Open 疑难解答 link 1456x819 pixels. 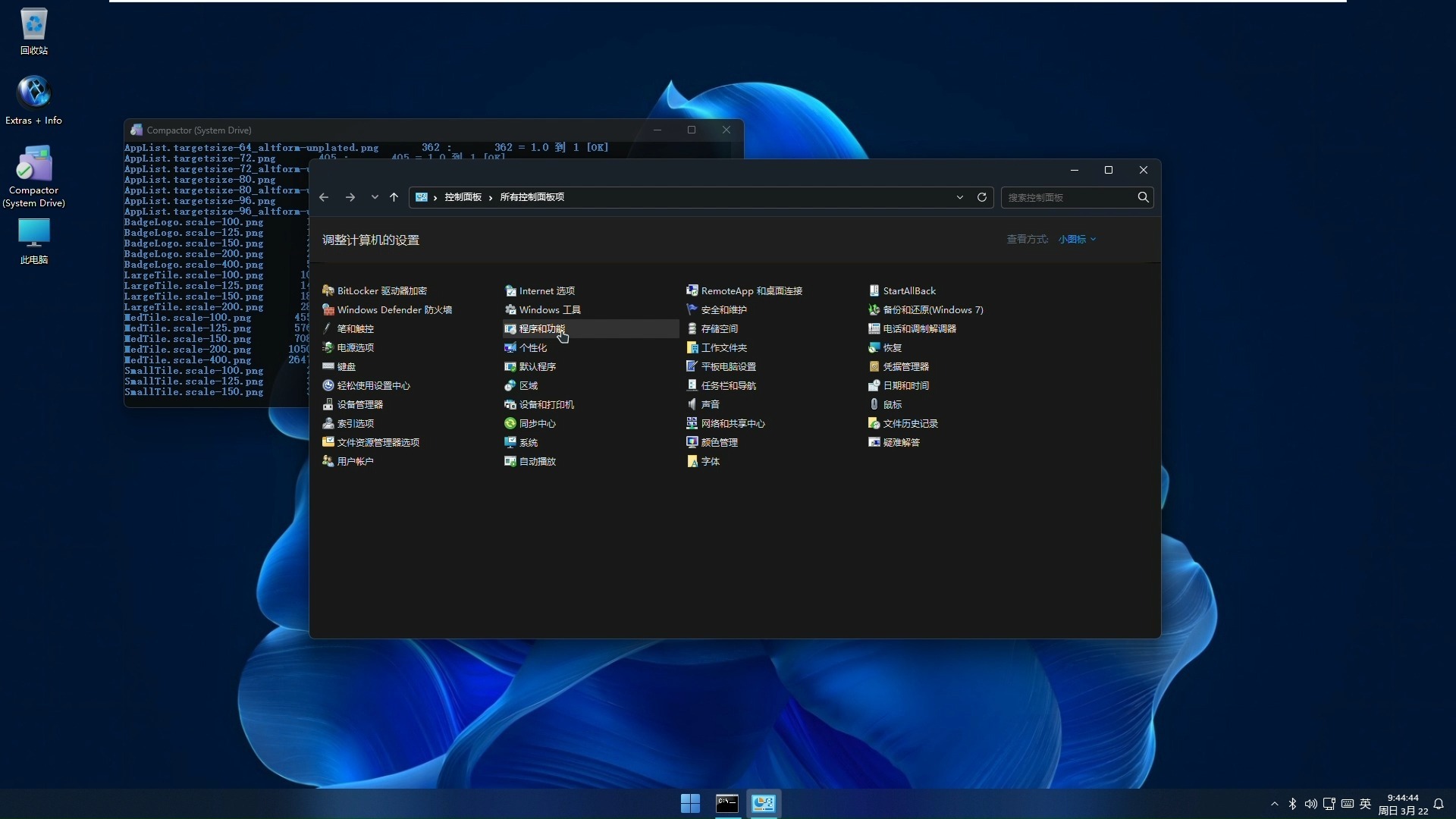tap(902, 443)
